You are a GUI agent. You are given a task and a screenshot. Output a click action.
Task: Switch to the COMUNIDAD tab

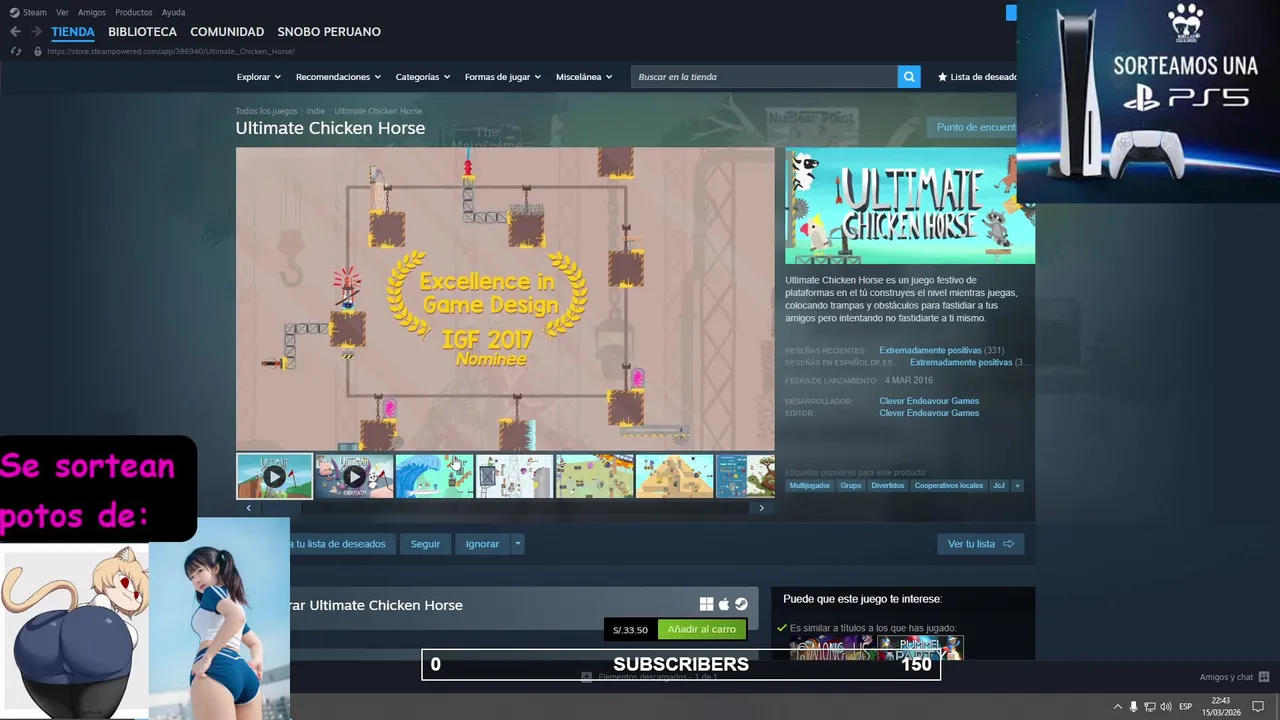(227, 32)
